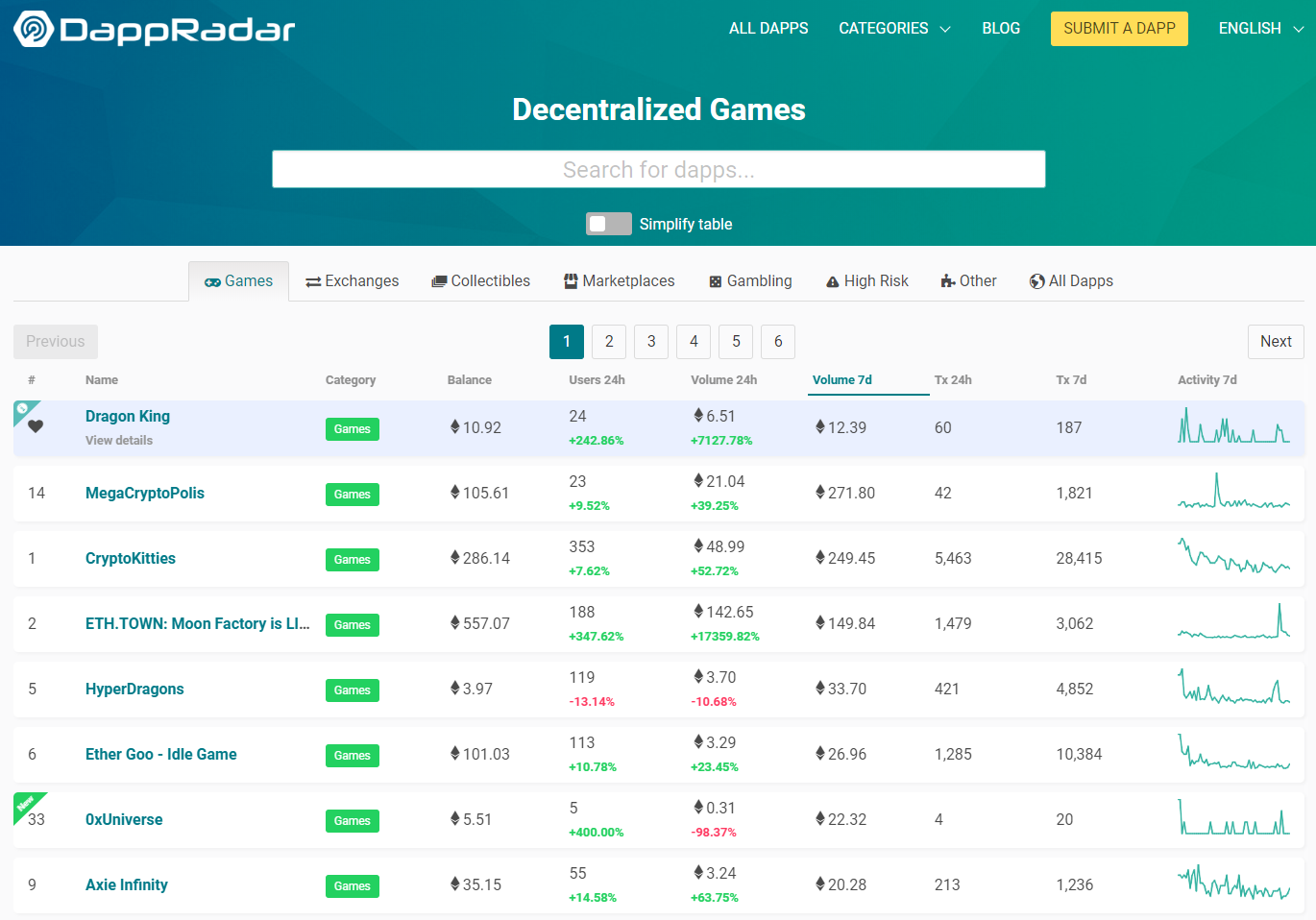This screenshot has height=920, width=1316.
Task: Open the CryptoKitties dapp link
Action: coord(131,558)
